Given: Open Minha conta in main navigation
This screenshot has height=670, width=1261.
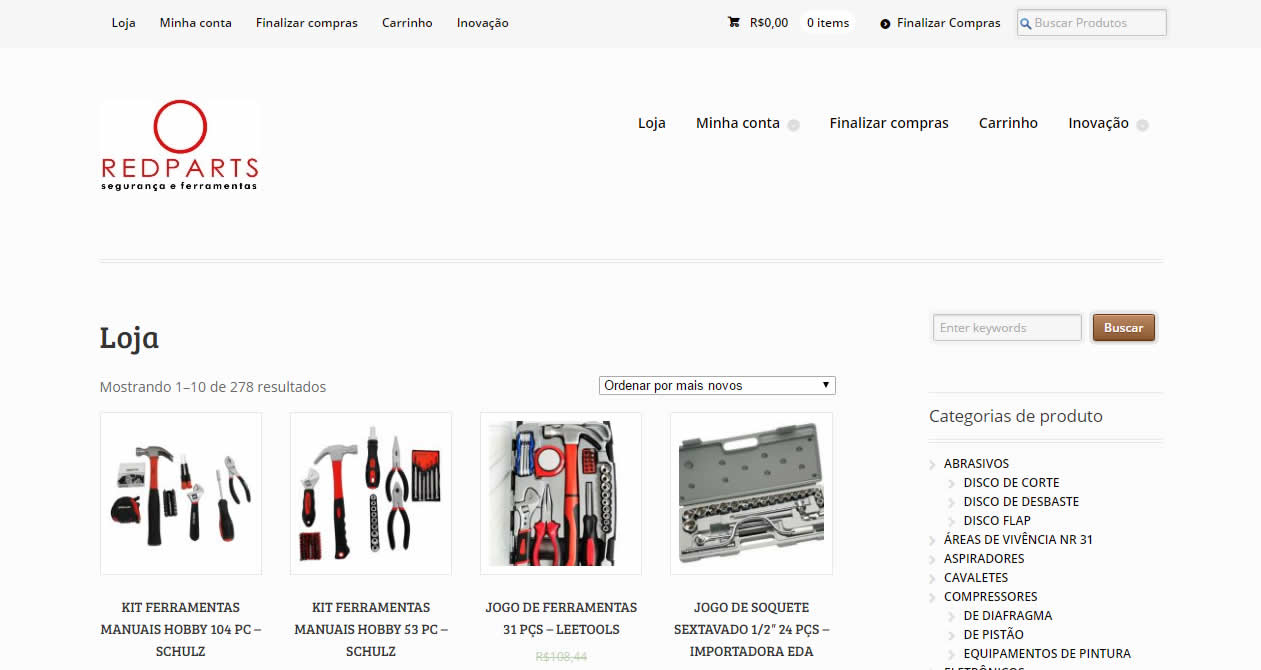Looking at the screenshot, I should coord(738,123).
